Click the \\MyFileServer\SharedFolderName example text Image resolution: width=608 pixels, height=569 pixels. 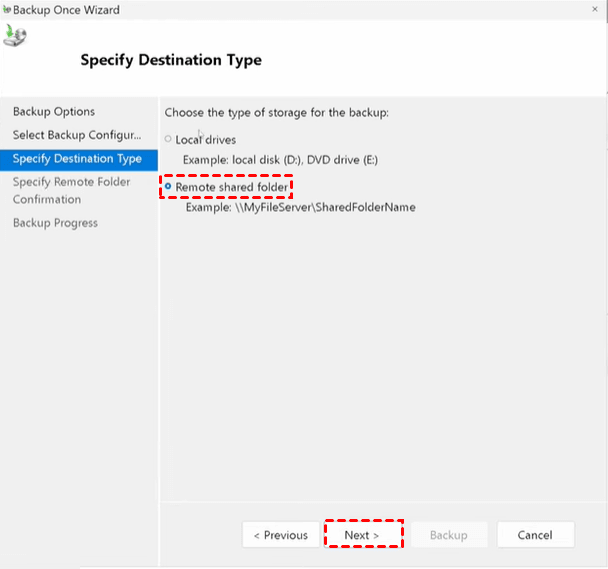pos(299,207)
